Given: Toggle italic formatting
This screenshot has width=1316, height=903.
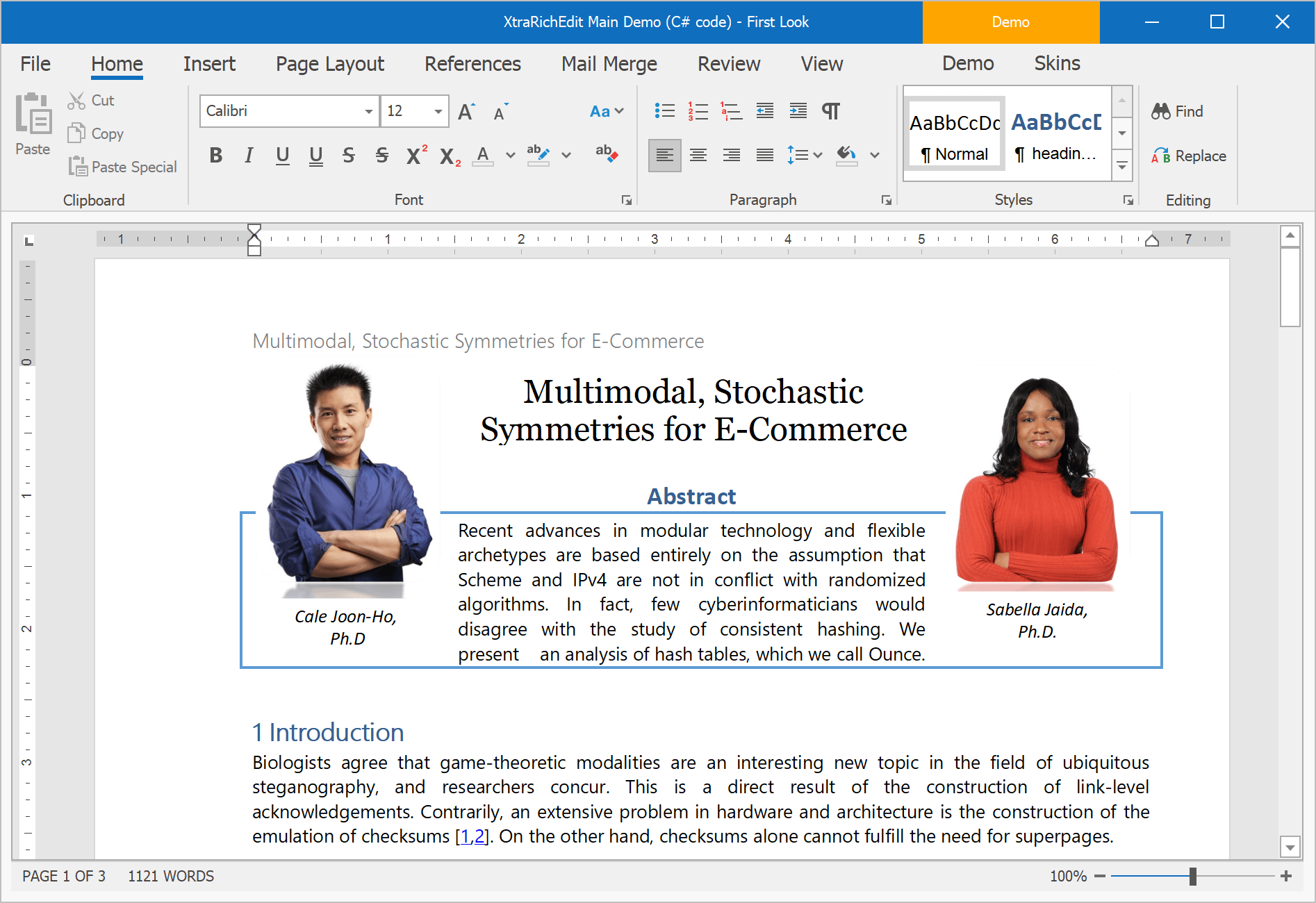Looking at the screenshot, I should tap(249, 155).
